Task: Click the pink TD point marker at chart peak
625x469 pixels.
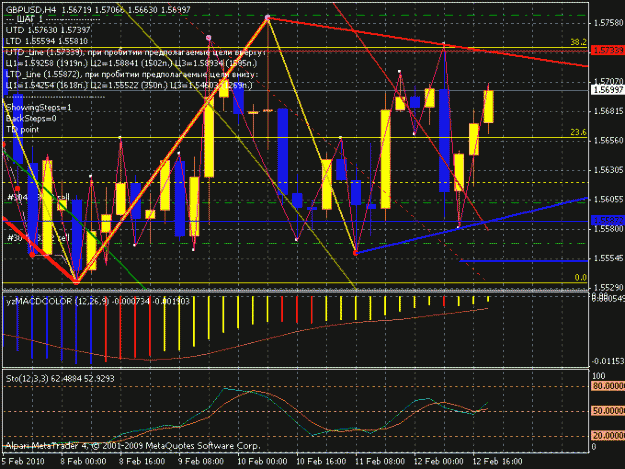Action: (x=267, y=17)
